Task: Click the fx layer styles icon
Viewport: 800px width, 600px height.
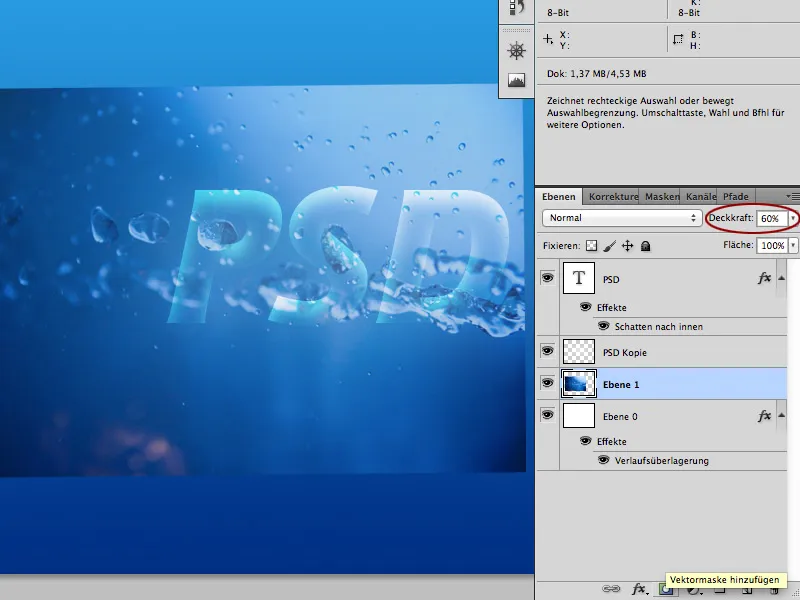Action: tap(637, 590)
